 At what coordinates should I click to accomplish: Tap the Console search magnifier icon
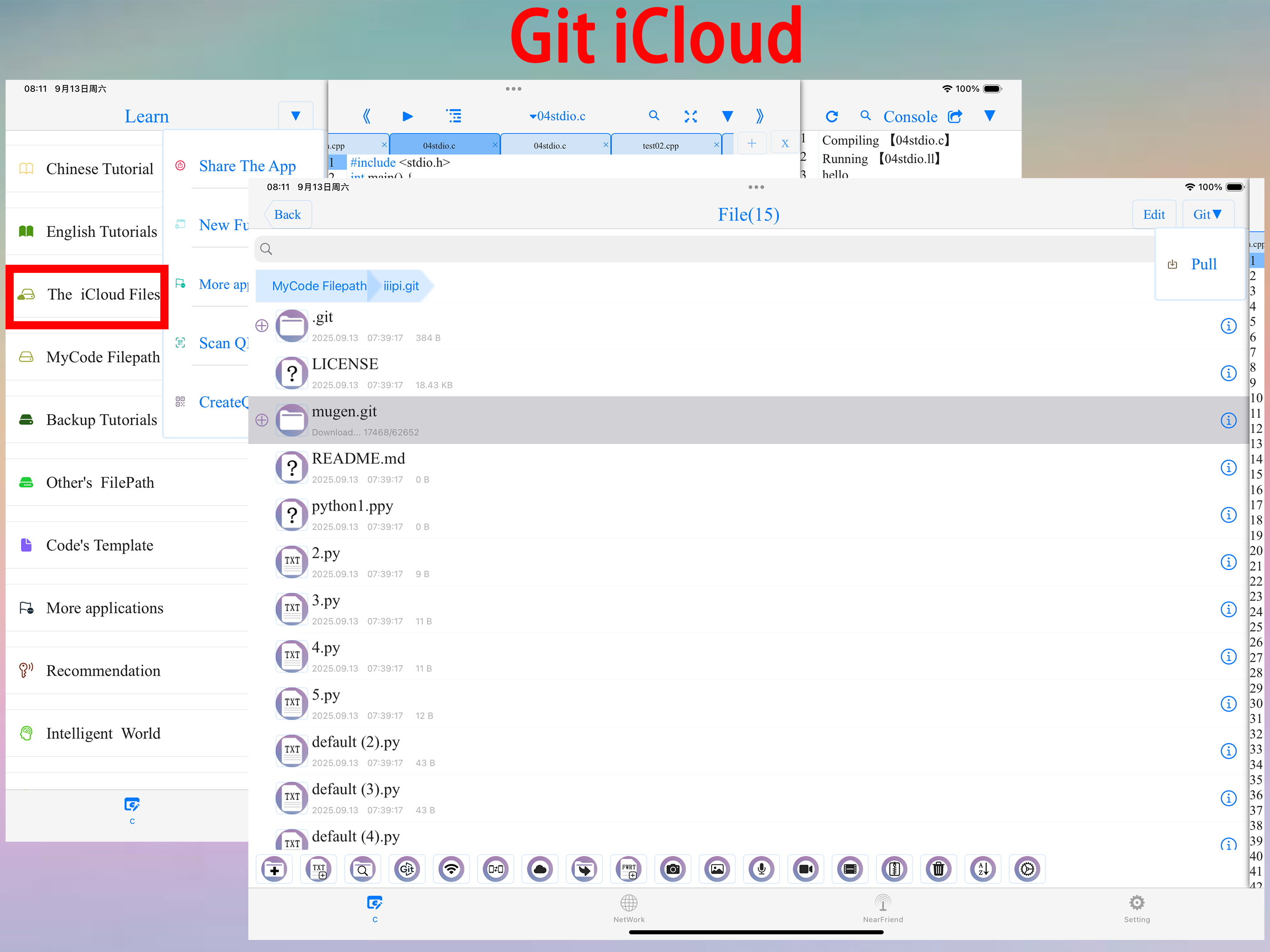coord(865,116)
